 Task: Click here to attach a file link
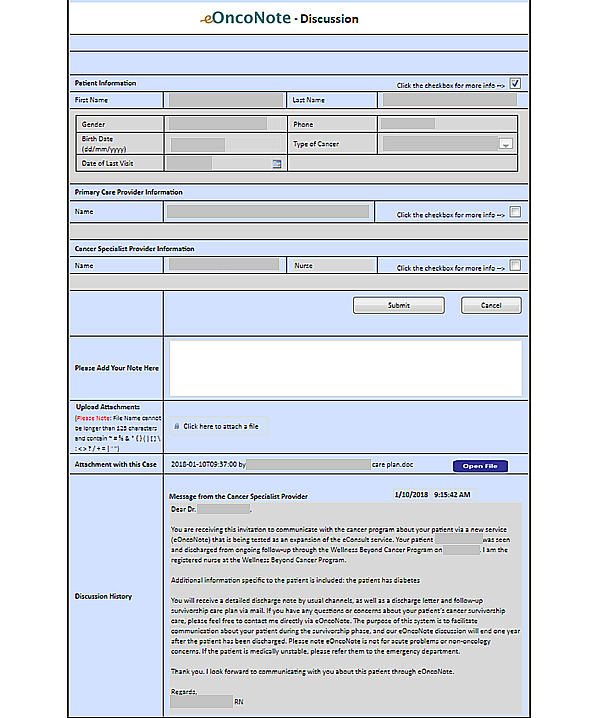click(x=221, y=426)
